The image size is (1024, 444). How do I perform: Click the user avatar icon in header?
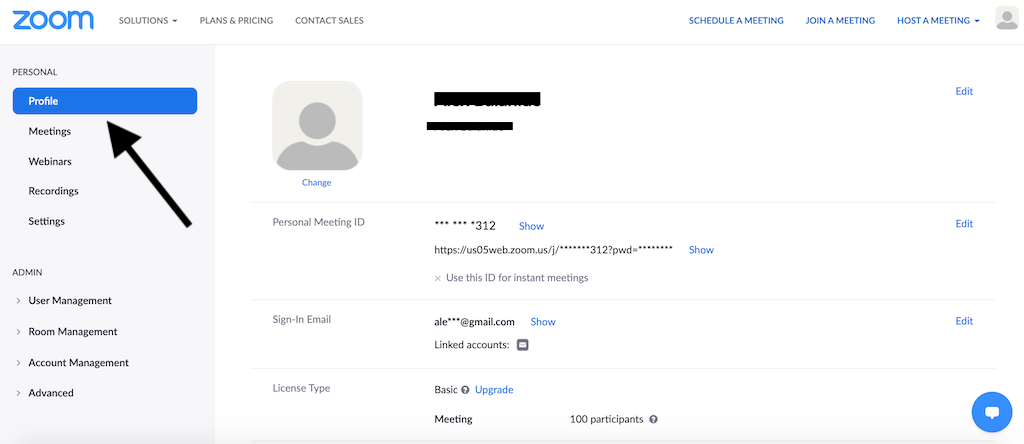[x=1006, y=18]
